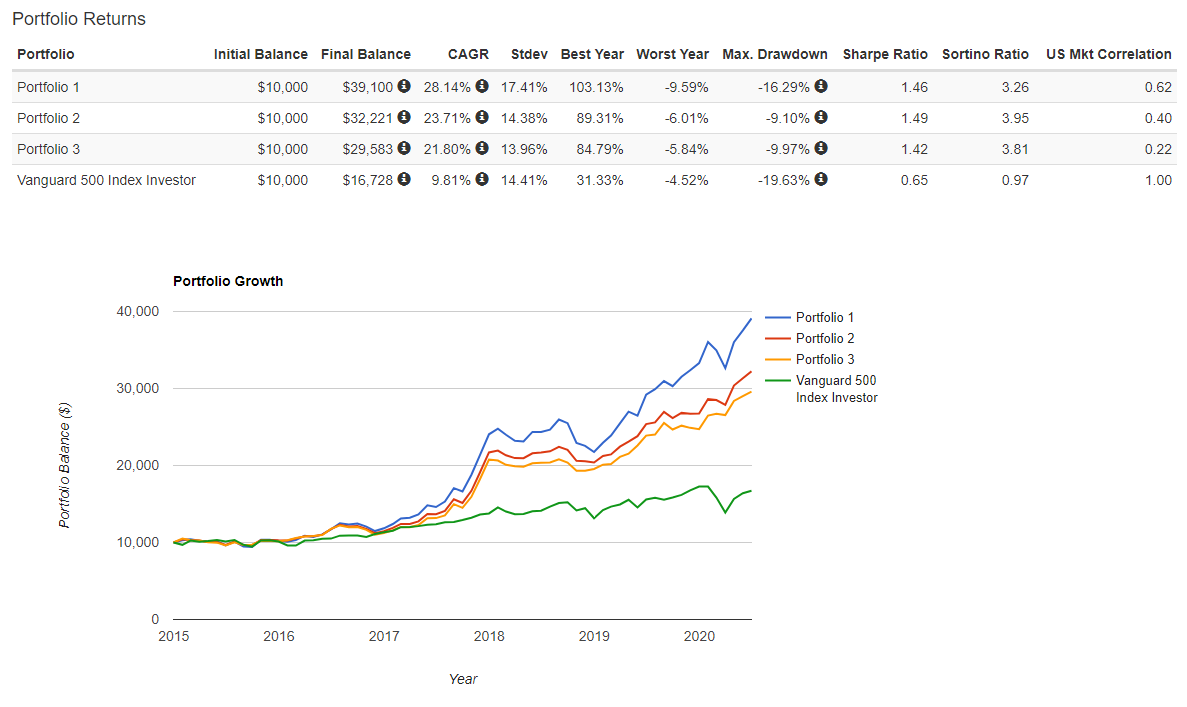Click info icon beside Portfolio 3 max drawdown -9.97%

click(x=821, y=149)
